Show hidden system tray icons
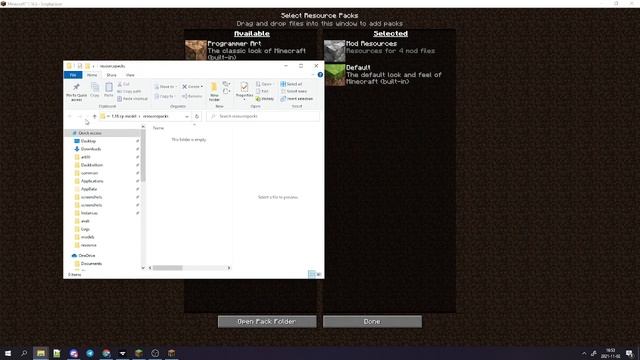This screenshot has width=640, height=360. (584, 353)
